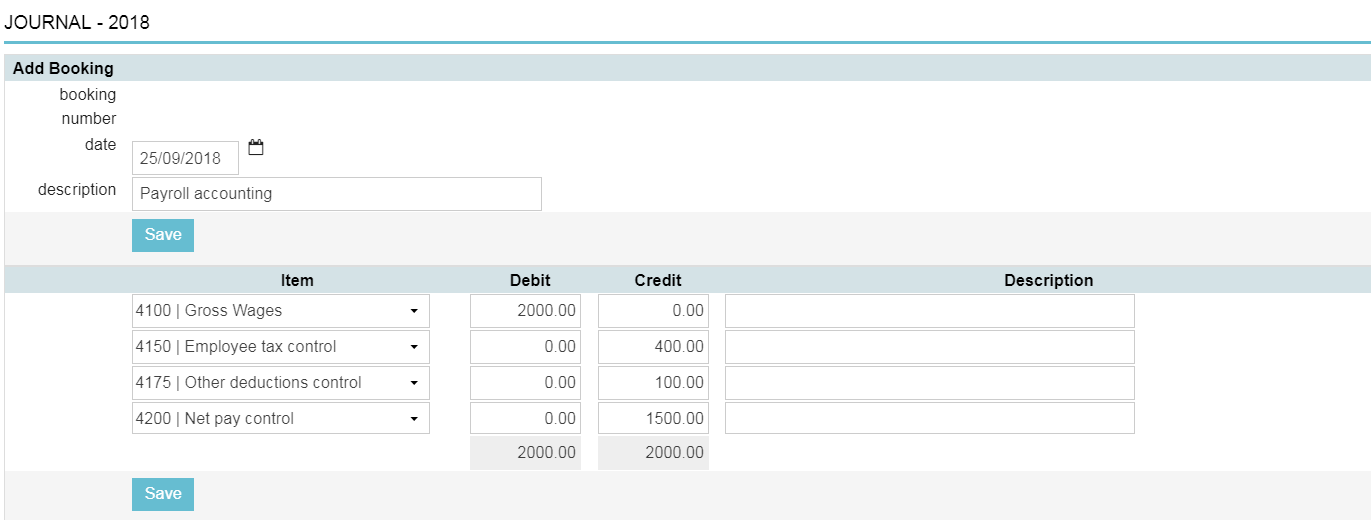Click the Gross Wages row description box

pos(929,311)
